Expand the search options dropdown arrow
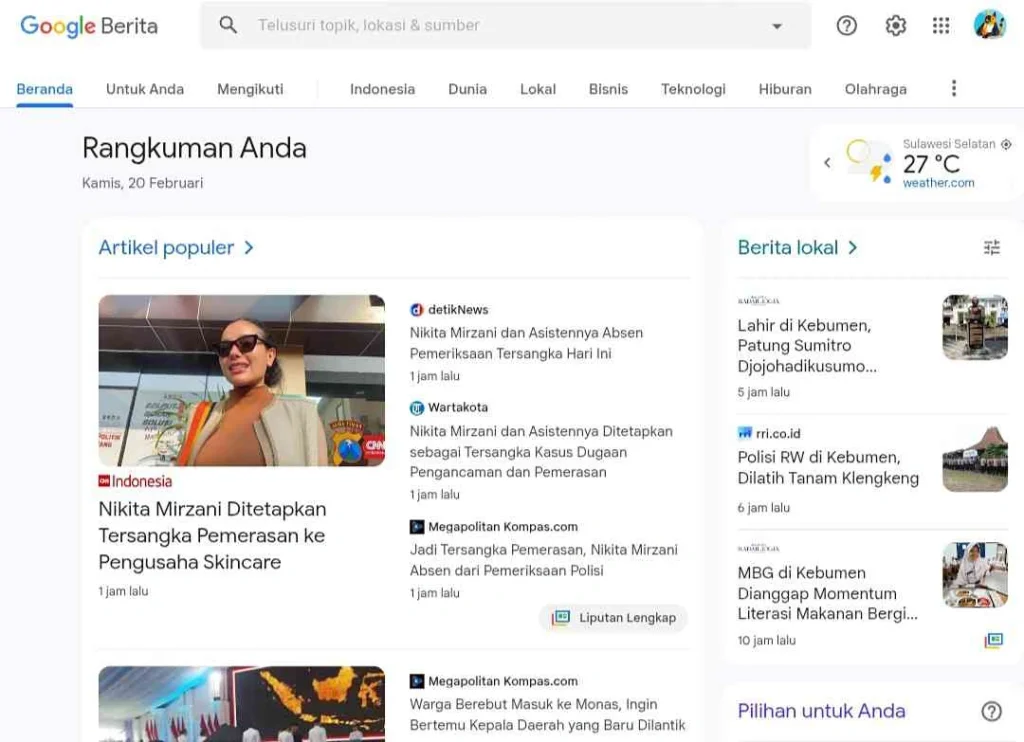Image resolution: width=1024 pixels, height=742 pixels. 776,26
